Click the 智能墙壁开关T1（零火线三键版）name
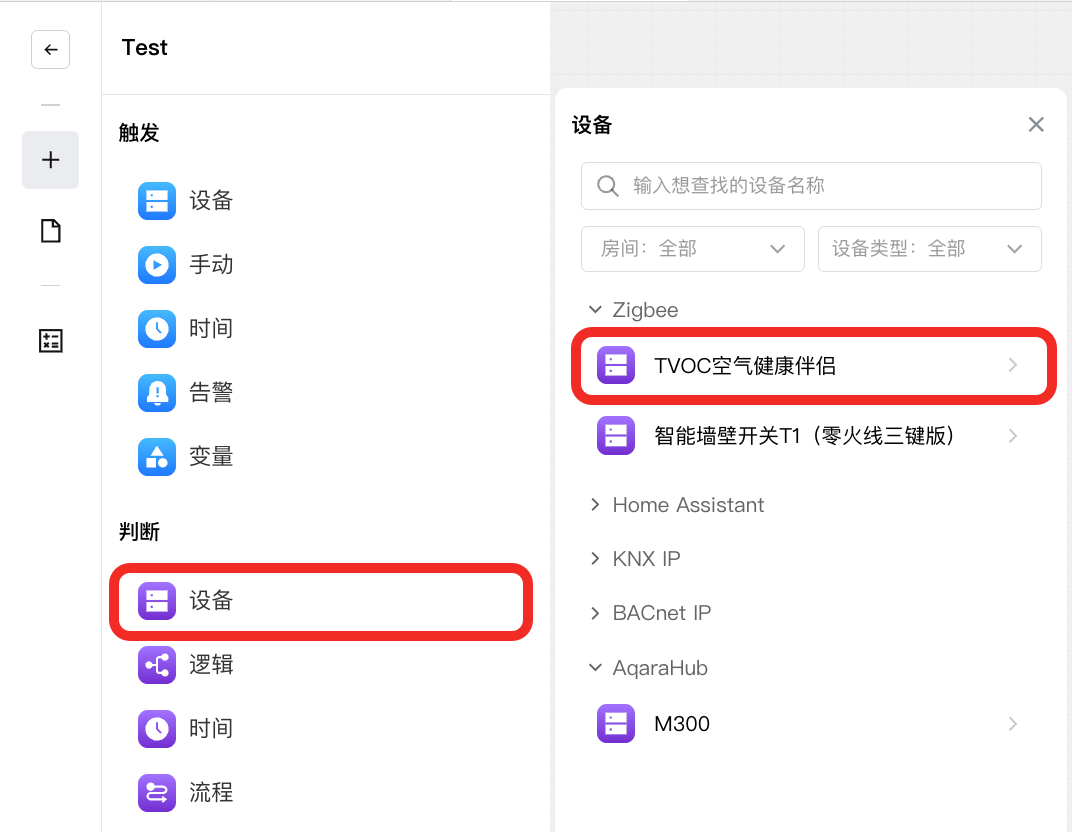 tap(805, 435)
